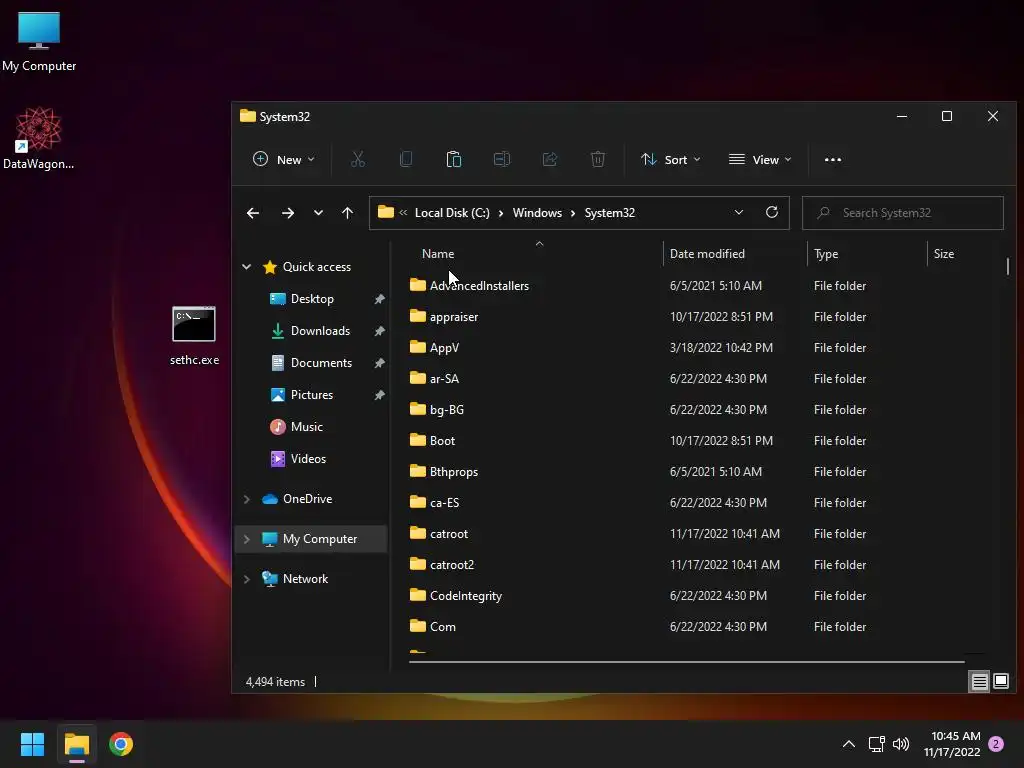Click the Rename icon in toolbar
Screen dimensions: 1024x768
(502, 159)
